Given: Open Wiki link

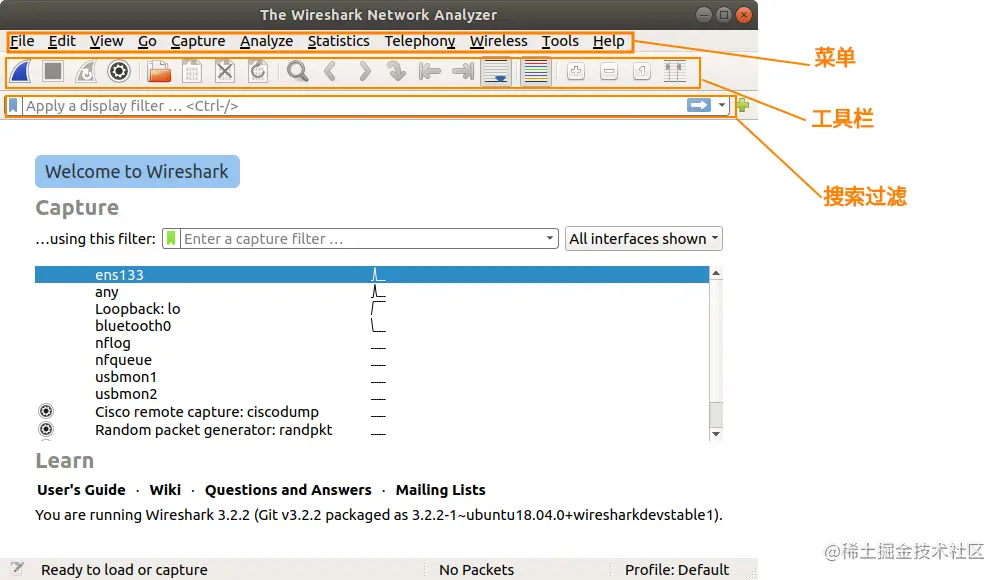Looking at the screenshot, I should pos(165,490).
